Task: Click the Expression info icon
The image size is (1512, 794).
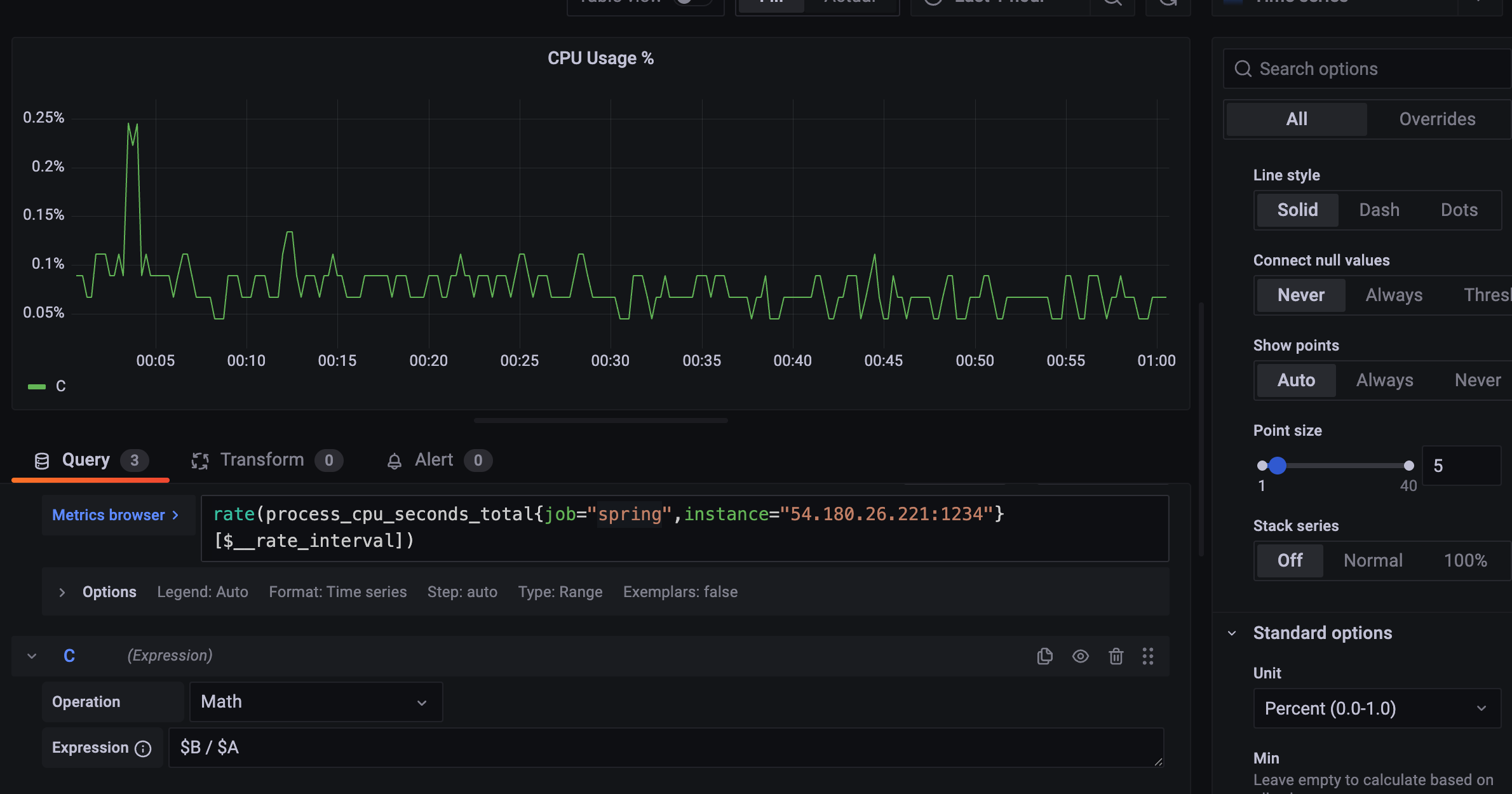Action: 144,749
